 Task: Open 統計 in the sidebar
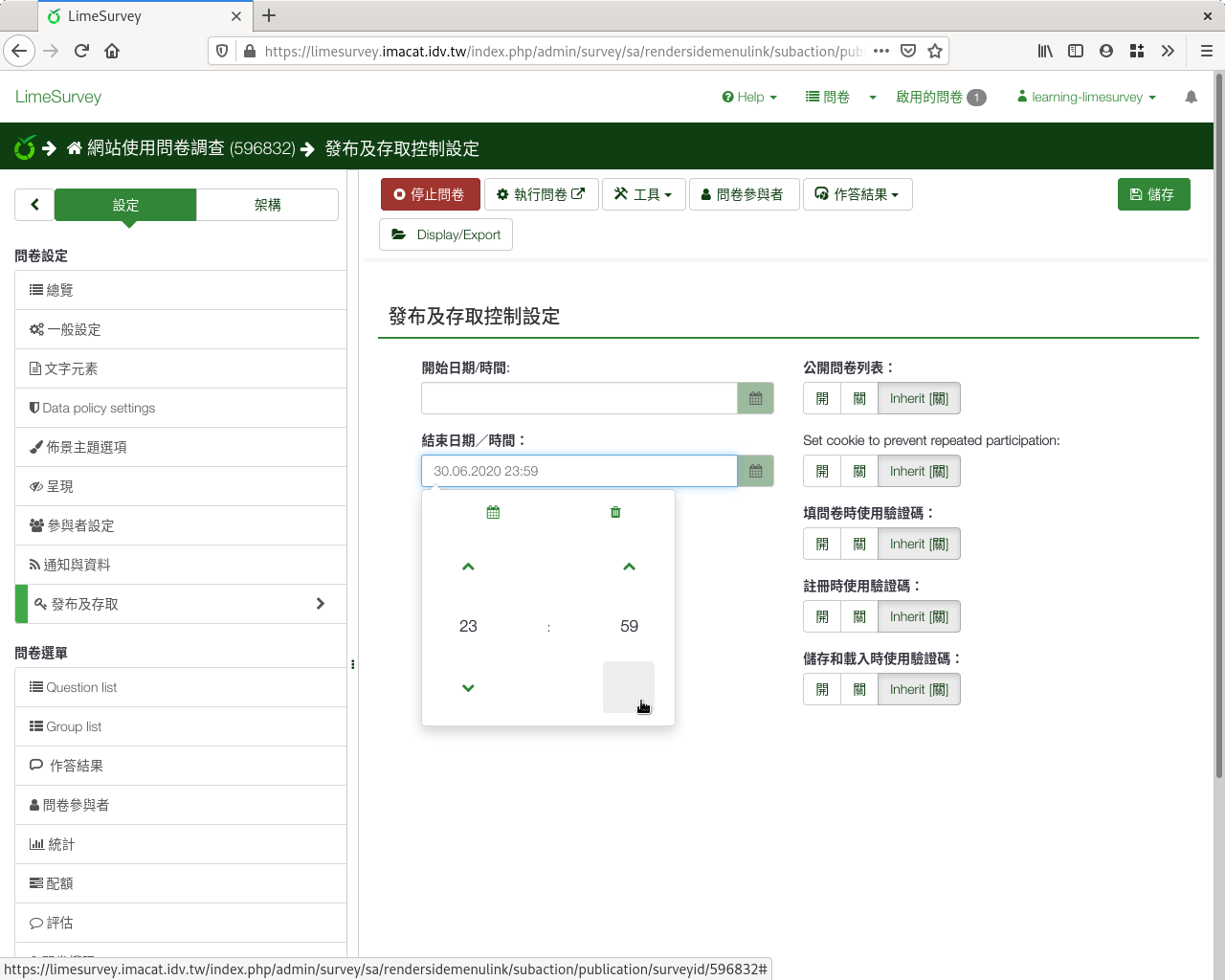point(181,844)
